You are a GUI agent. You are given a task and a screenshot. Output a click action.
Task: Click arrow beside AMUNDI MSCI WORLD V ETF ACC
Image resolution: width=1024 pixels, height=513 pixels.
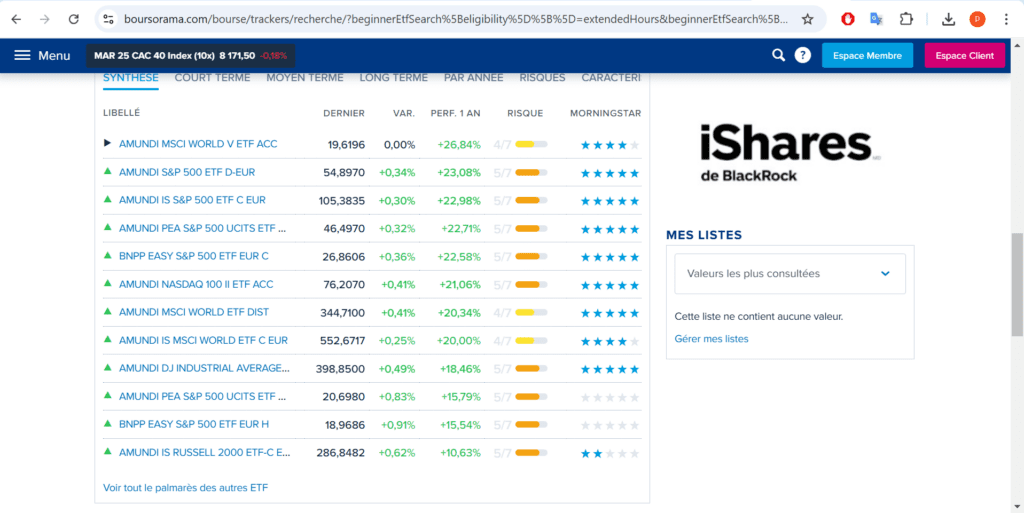(x=108, y=143)
